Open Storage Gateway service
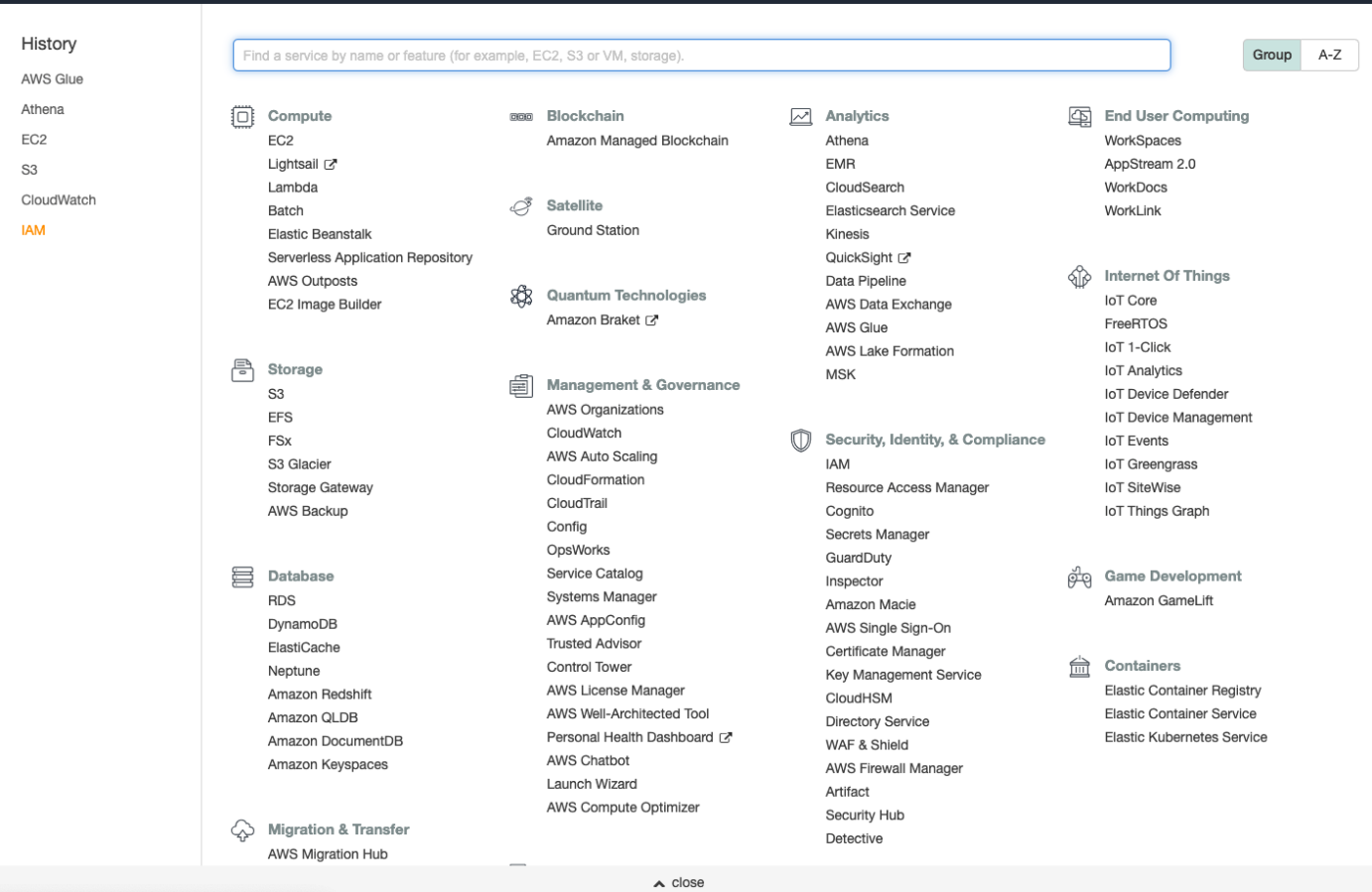Screen dimensions: 1372x892 [x=321, y=488]
